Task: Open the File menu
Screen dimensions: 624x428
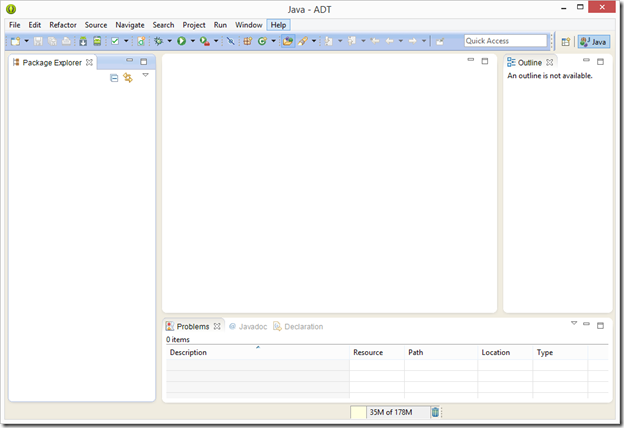Action: click(15, 25)
